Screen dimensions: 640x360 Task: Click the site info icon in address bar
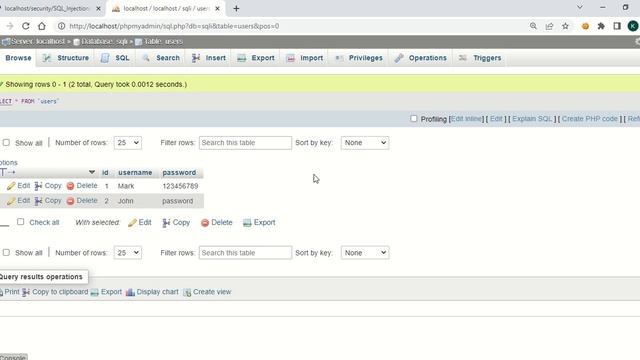61,26
